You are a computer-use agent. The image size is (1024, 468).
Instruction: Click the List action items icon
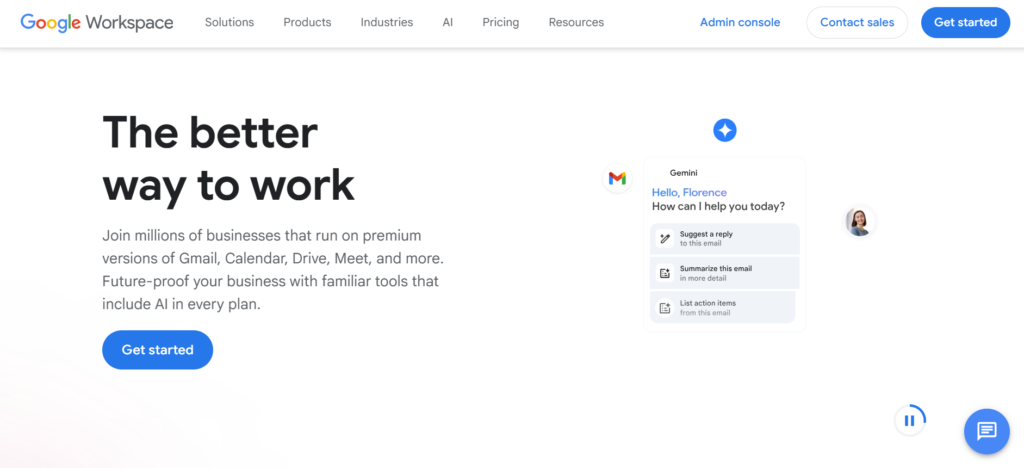[x=665, y=308]
